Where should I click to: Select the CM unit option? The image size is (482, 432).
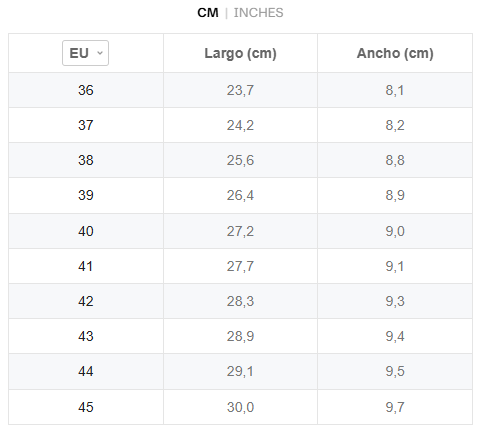pyautogui.click(x=208, y=13)
